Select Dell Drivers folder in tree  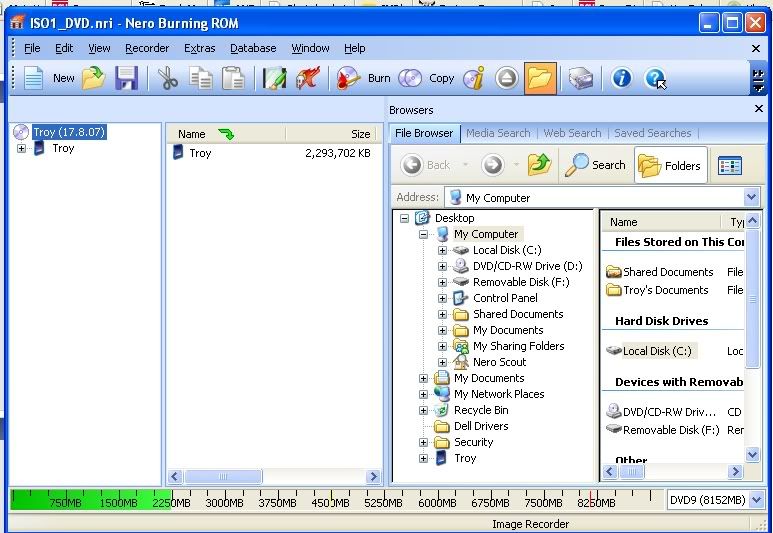coord(481,426)
